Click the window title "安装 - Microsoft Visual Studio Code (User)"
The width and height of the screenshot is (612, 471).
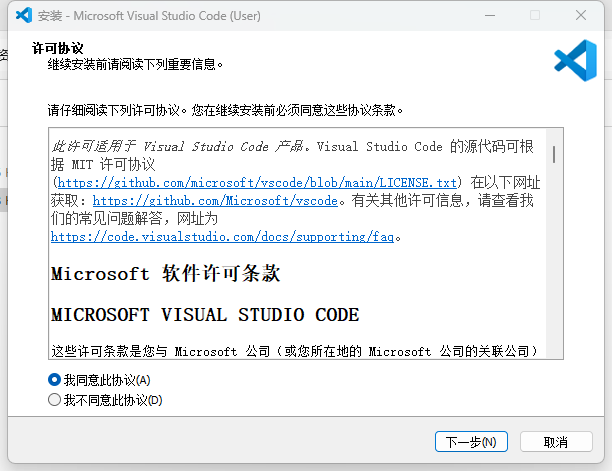[x=149, y=16]
